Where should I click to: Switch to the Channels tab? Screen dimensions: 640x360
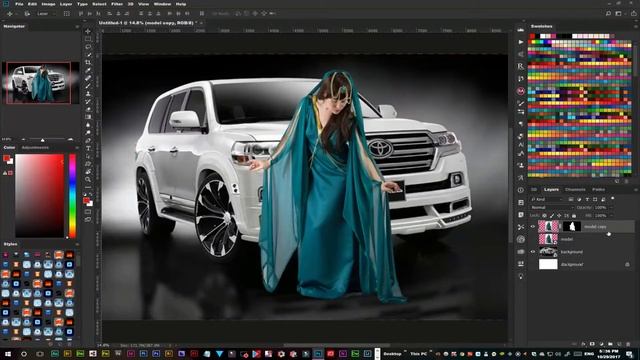[x=575, y=189]
